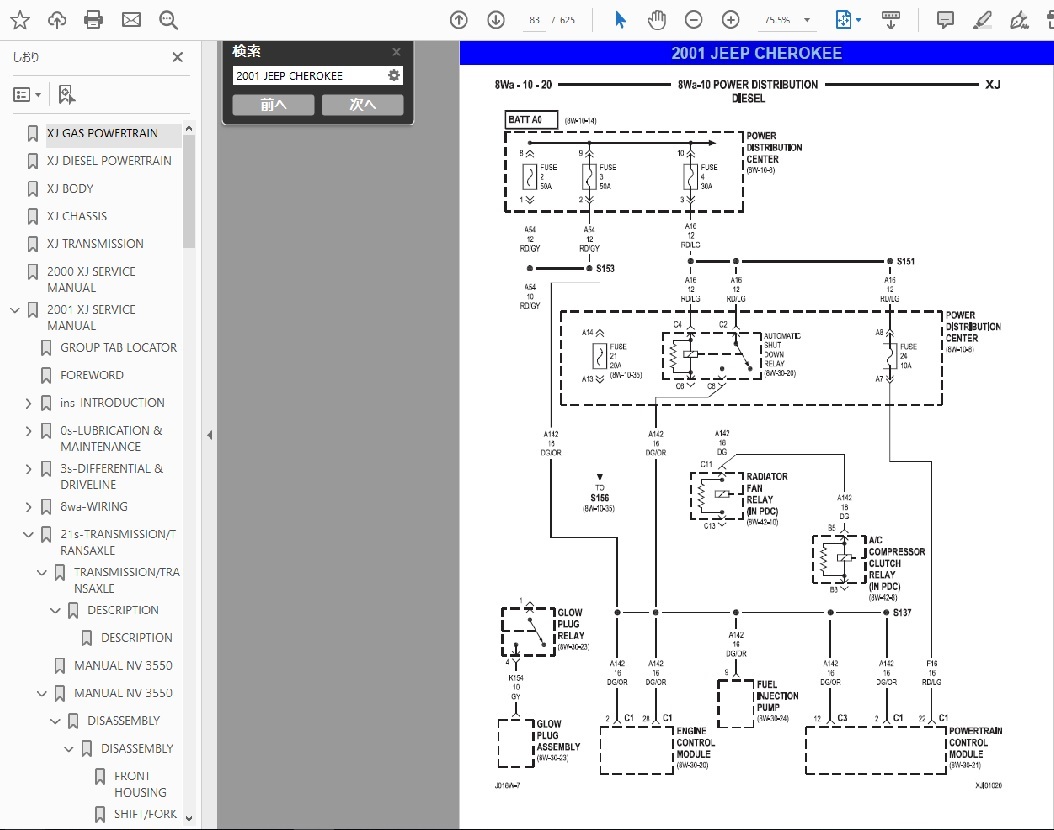Open GROUP TAB LOCATOR bookmark
The width and height of the screenshot is (1054, 830).
118,347
